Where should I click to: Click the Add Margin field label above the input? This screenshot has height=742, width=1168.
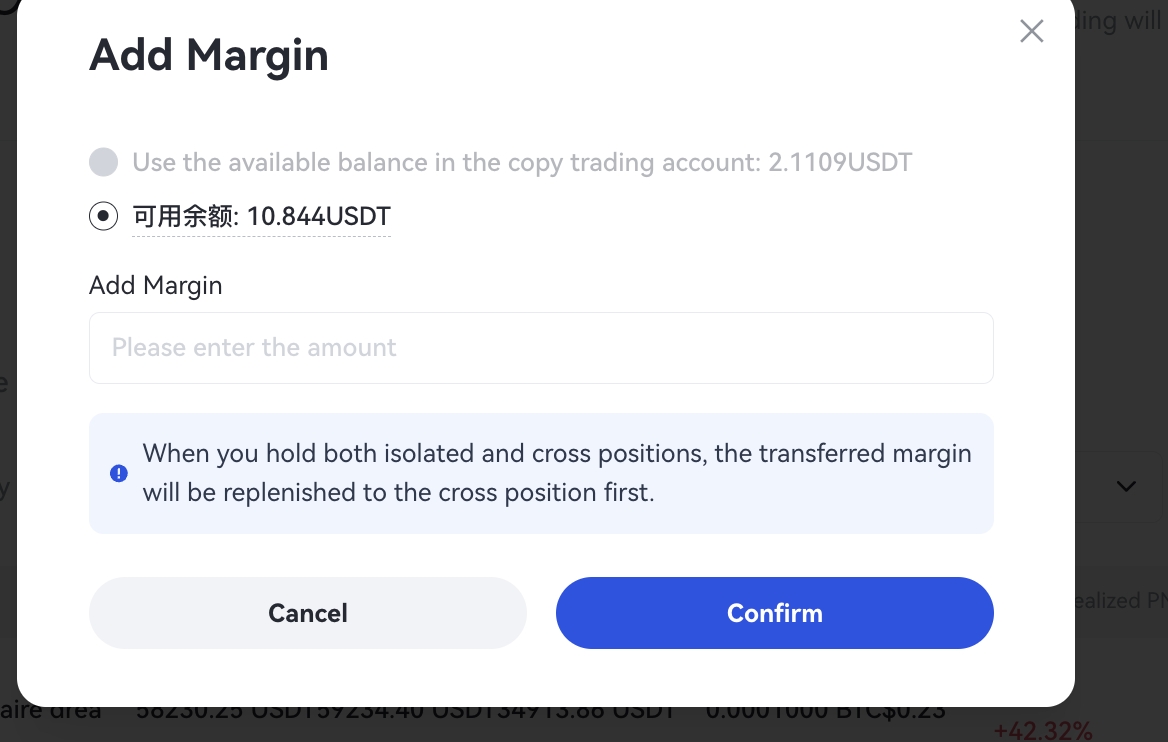tap(156, 286)
